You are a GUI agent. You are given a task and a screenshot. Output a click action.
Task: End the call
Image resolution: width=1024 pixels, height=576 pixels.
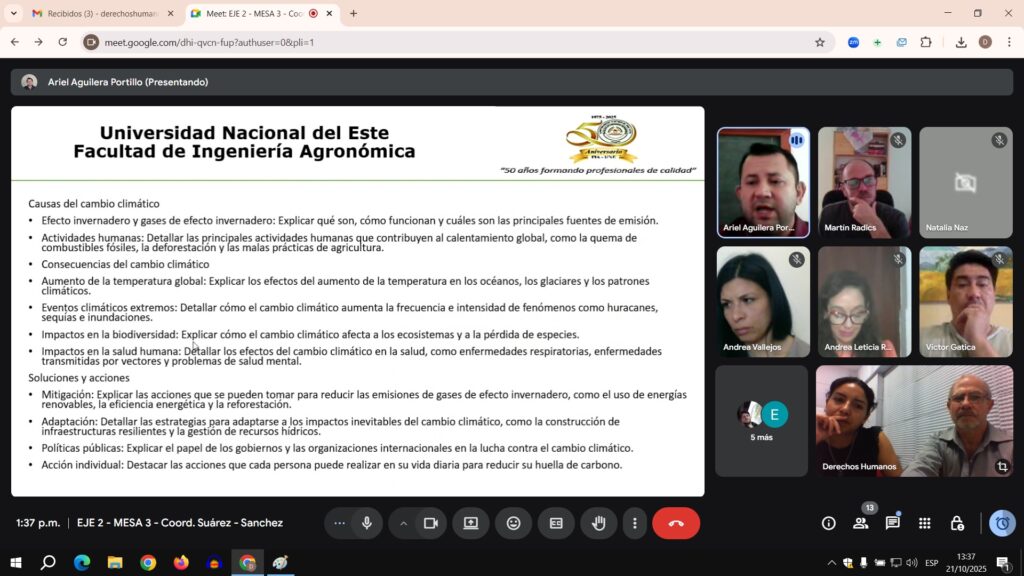tap(676, 522)
